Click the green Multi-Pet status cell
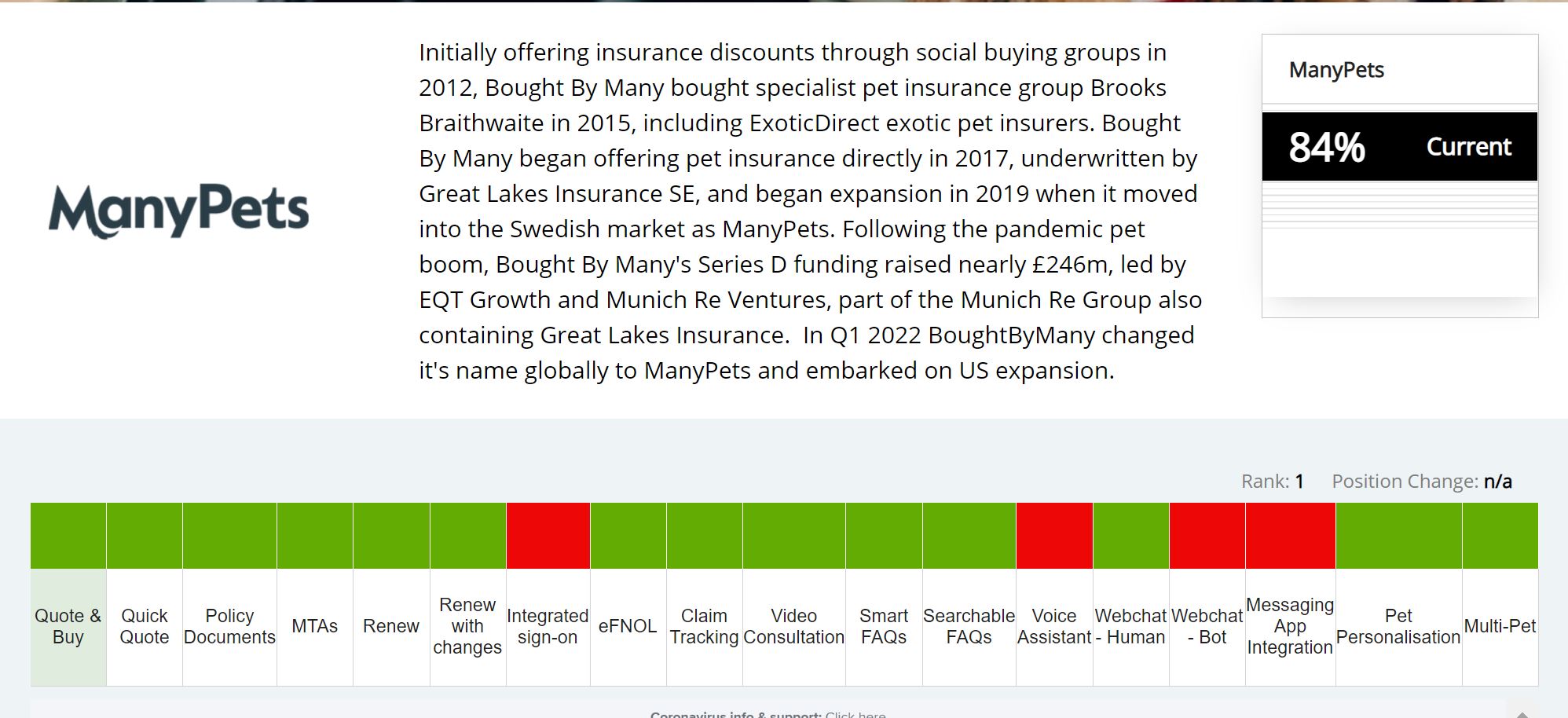The height and width of the screenshot is (718, 1568). click(x=1500, y=536)
